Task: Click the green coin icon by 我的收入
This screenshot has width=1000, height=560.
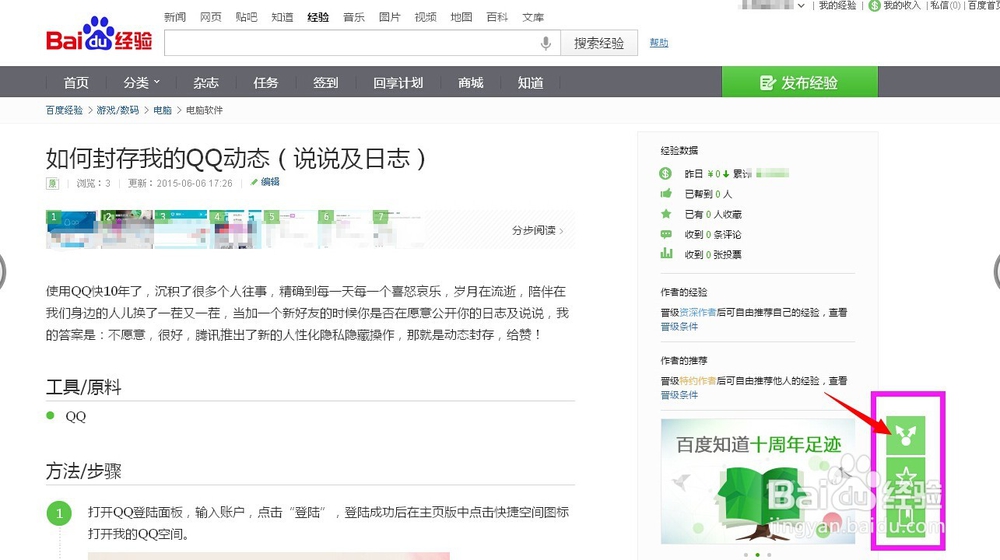Action: coord(874,6)
